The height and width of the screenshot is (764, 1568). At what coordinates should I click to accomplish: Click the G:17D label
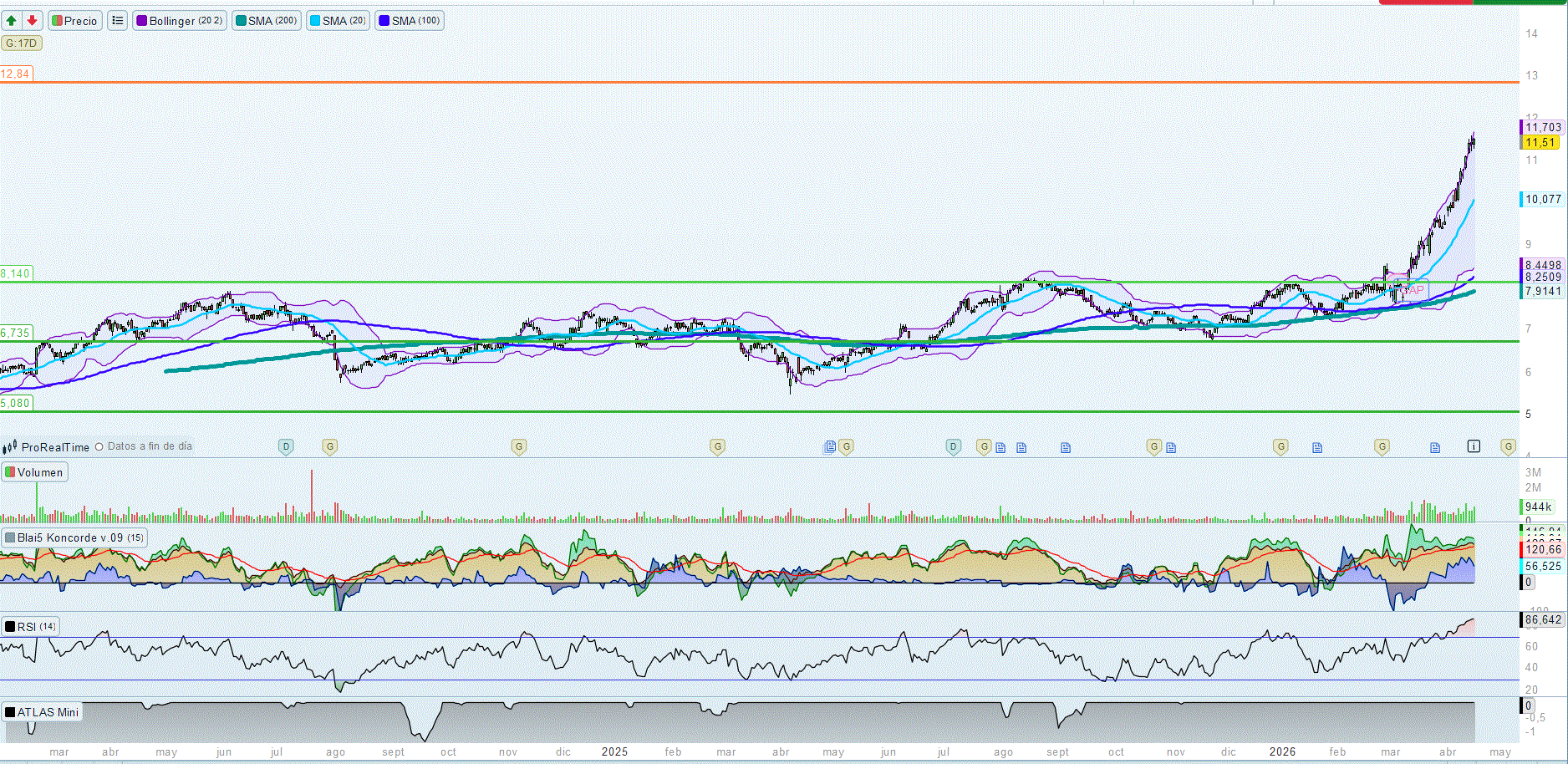pyautogui.click(x=21, y=43)
